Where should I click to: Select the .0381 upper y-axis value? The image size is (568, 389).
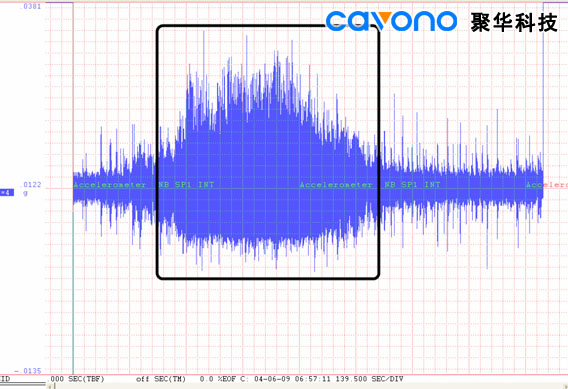[x=32, y=6]
